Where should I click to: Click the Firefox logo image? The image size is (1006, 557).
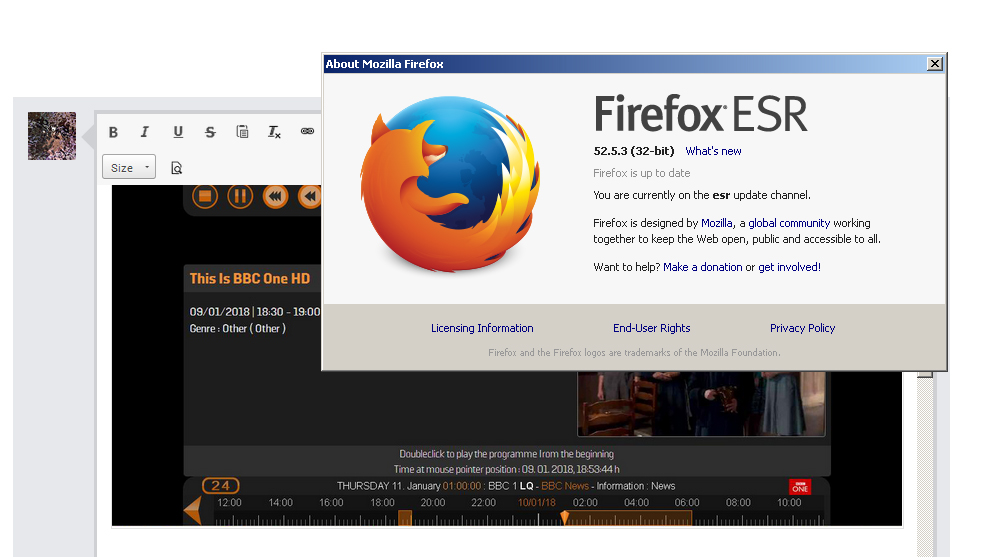(450, 184)
